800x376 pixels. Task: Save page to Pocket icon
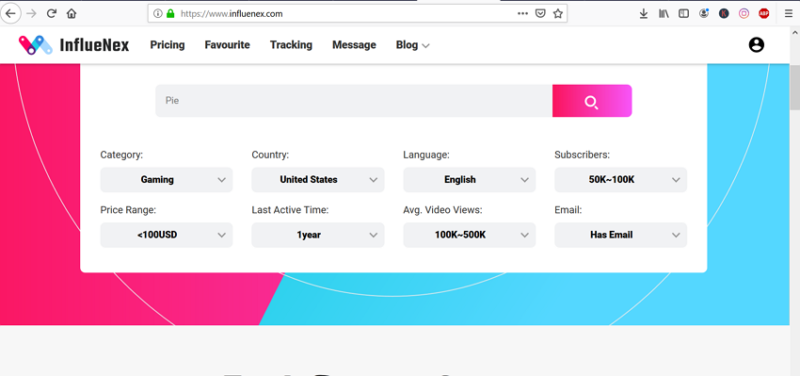[540, 14]
